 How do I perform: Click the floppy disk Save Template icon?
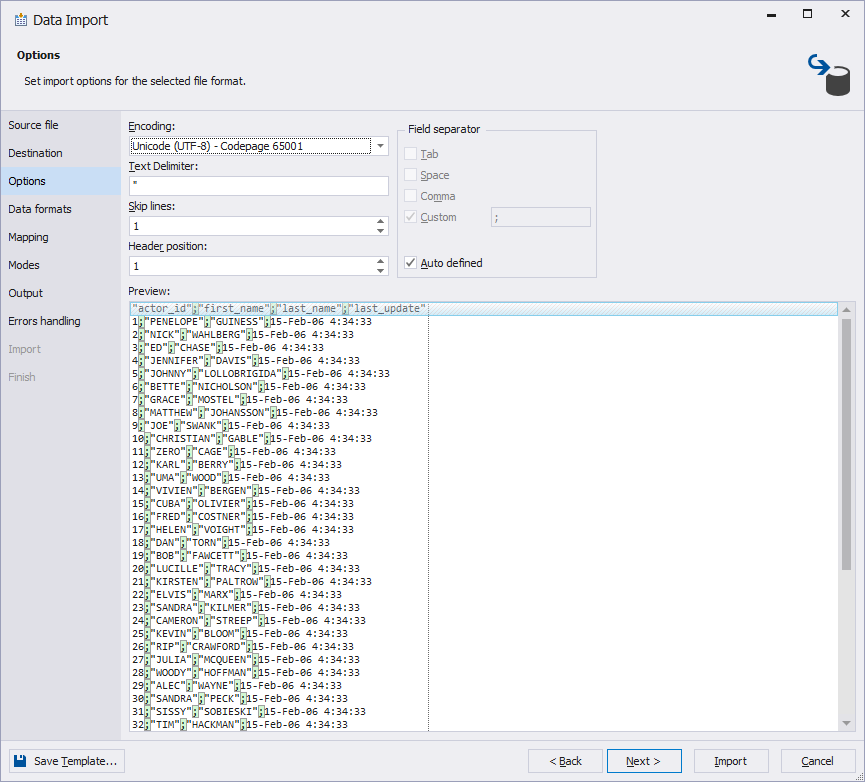pyautogui.click(x=21, y=761)
